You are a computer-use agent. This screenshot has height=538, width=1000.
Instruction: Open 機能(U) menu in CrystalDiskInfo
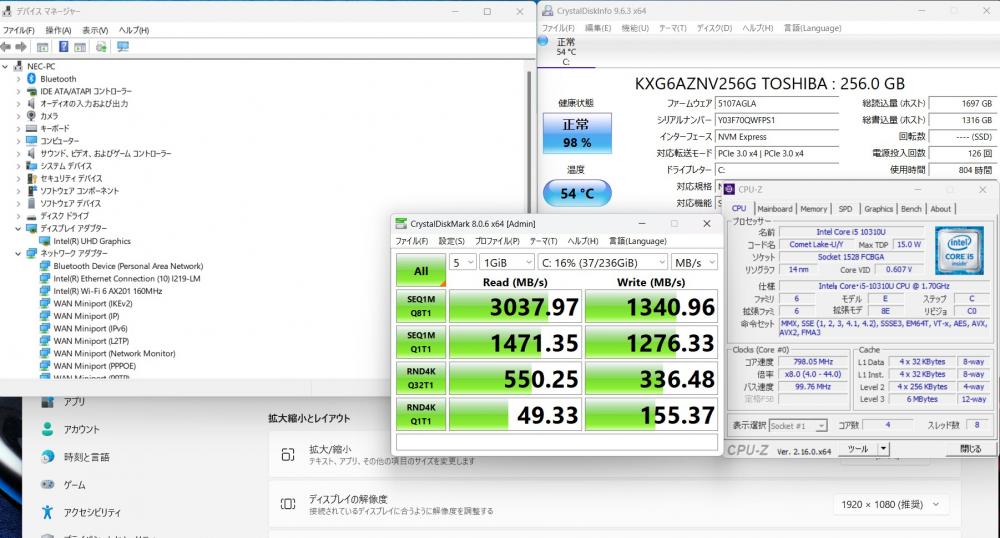[635, 28]
